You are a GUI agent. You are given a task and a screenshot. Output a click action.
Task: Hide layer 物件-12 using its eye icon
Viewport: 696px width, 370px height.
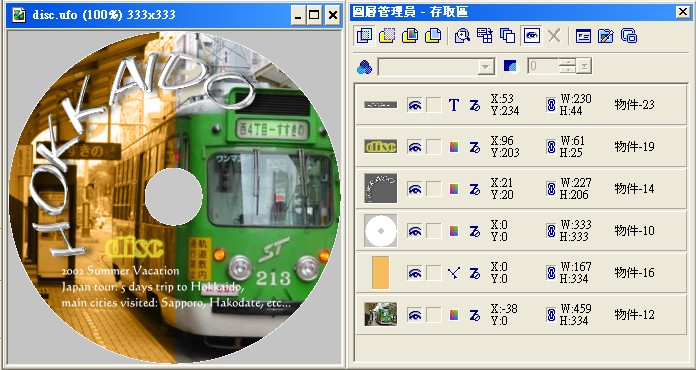pyautogui.click(x=415, y=315)
